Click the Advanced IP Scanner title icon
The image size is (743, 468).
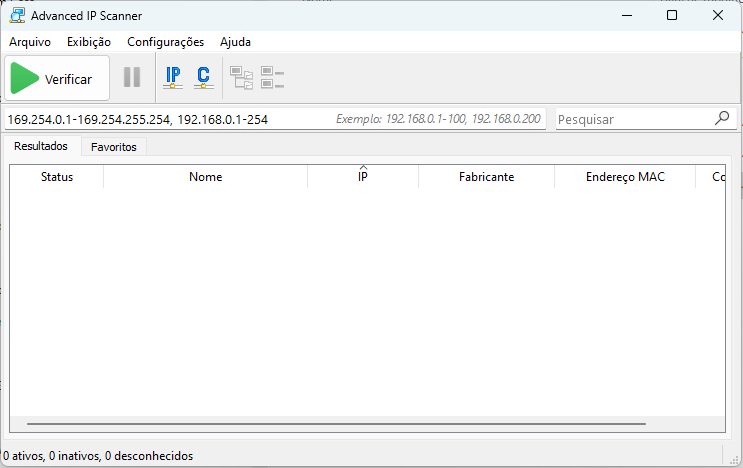click(x=17, y=15)
